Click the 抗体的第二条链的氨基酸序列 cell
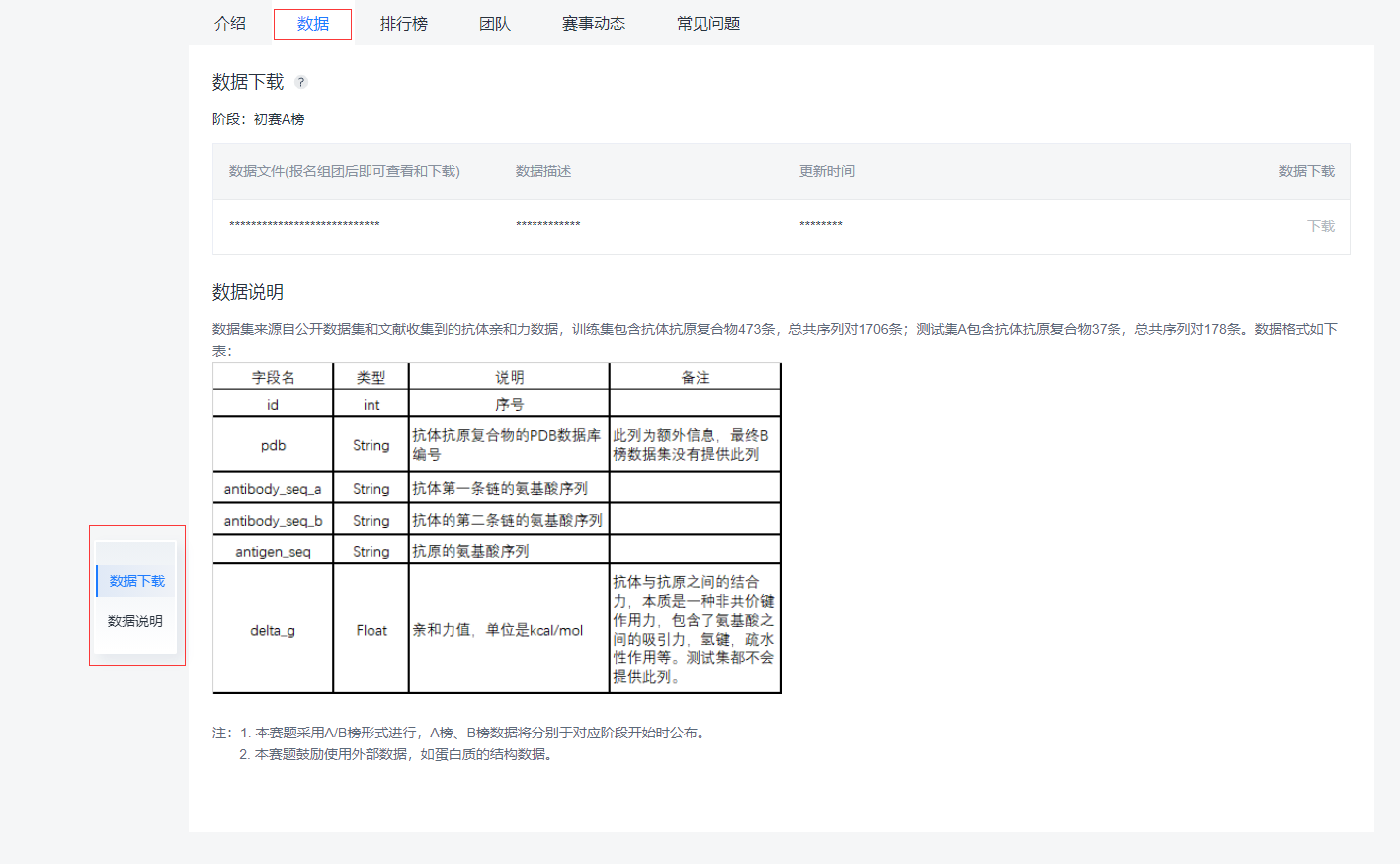This screenshot has height=864, width=1400. 510,520
